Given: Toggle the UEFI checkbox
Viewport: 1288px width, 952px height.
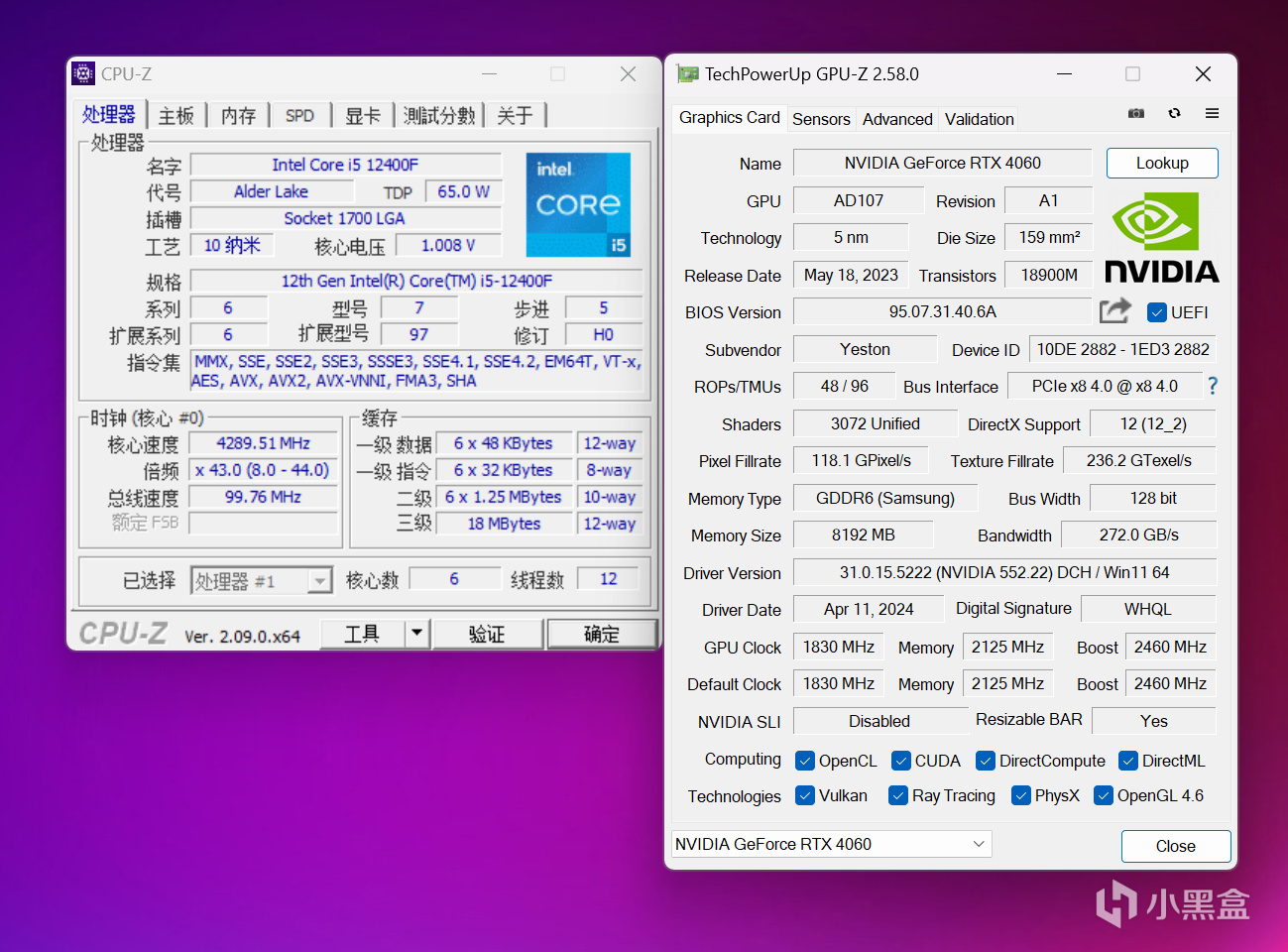Looking at the screenshot, I should [x=1156, y=312].
